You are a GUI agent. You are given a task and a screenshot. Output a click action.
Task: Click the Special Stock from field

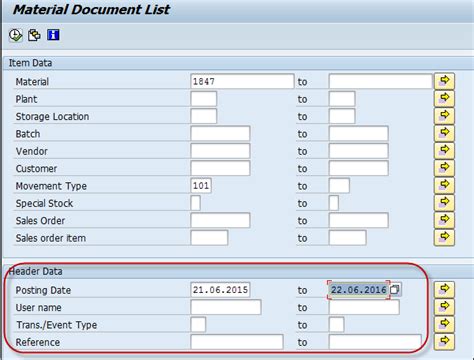coord(196,203)
